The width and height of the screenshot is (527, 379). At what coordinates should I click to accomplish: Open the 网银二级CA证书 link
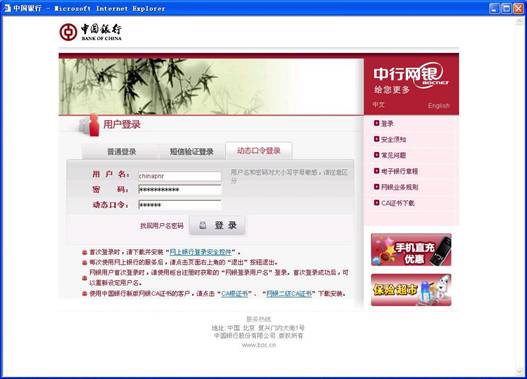(x=289, y=294)
